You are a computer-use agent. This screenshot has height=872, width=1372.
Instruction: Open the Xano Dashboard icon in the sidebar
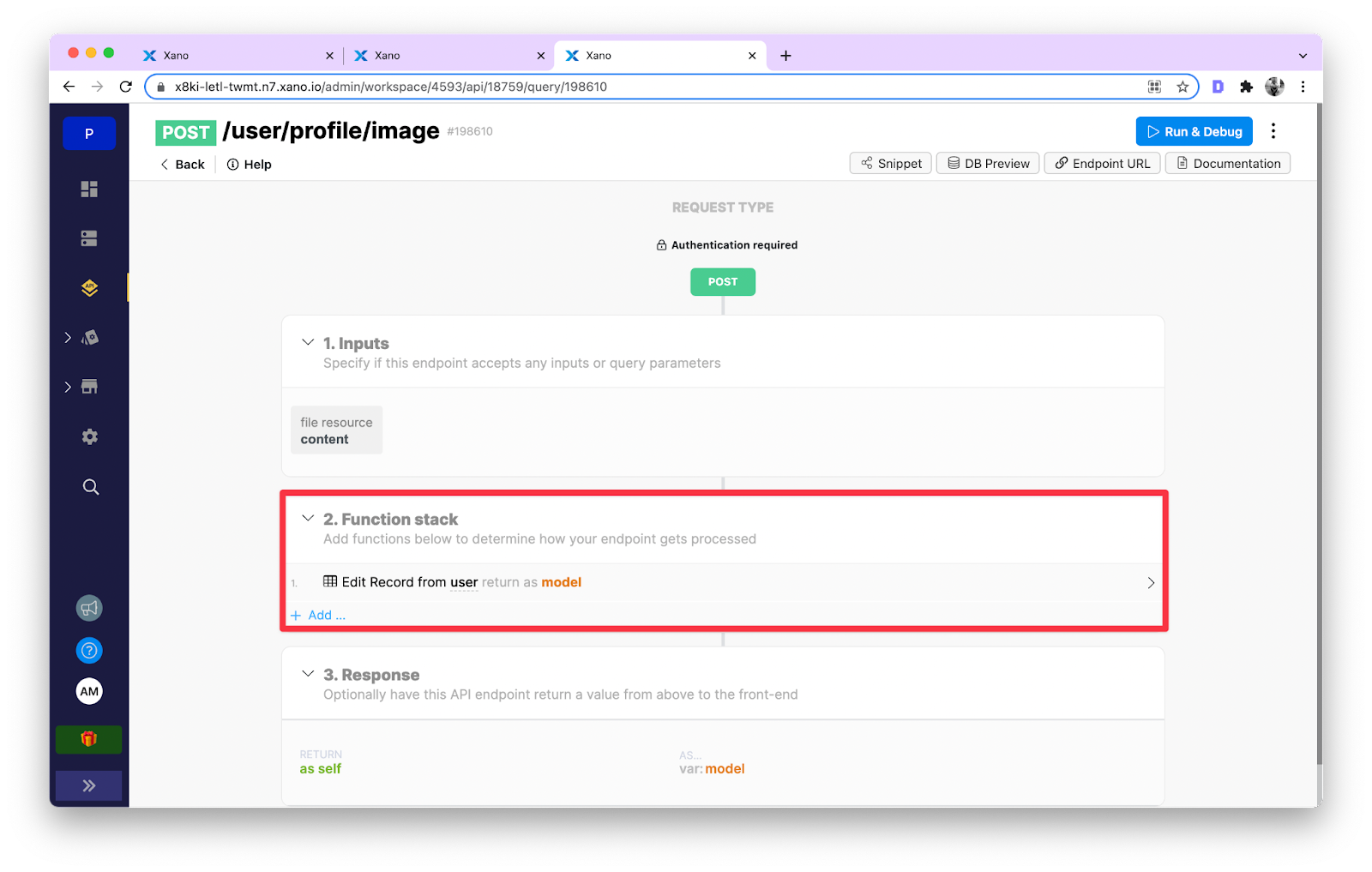(x=88, y=189)
